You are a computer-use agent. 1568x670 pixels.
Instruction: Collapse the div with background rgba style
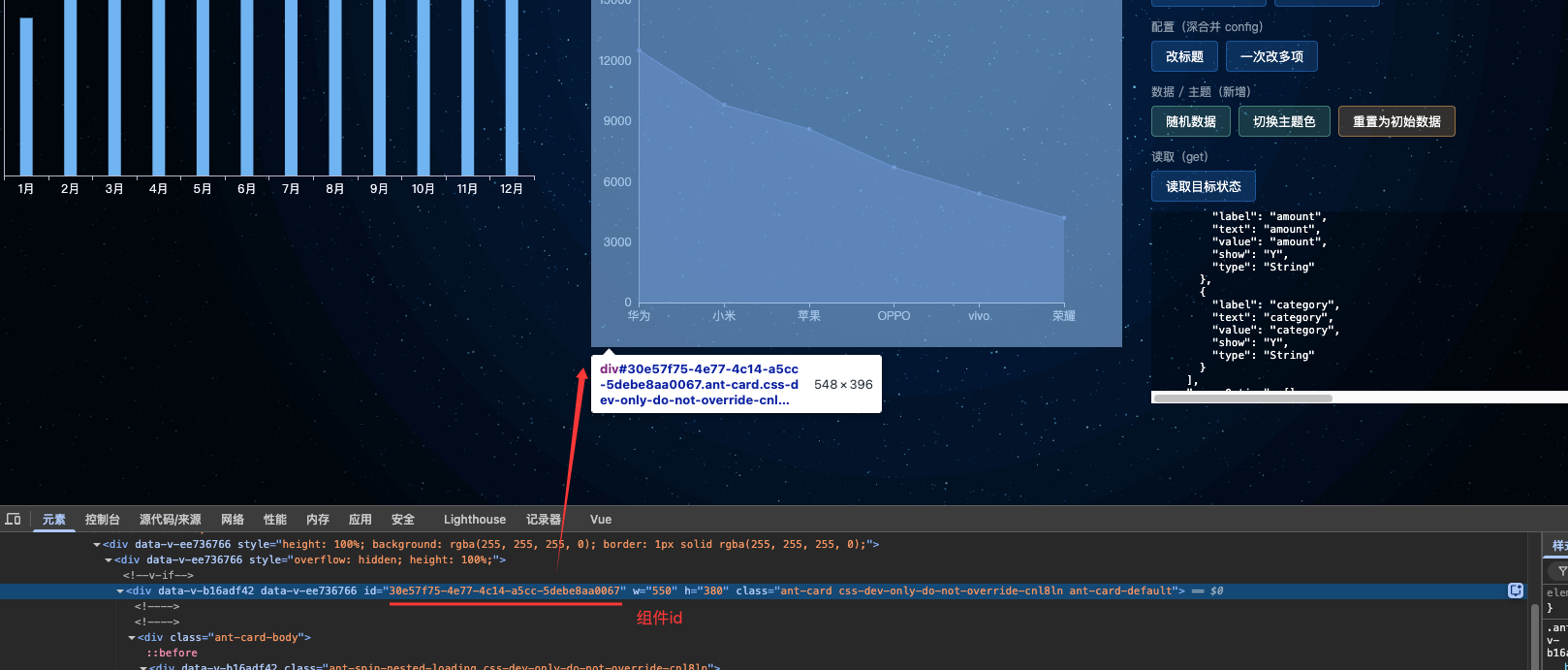(97, 545)
